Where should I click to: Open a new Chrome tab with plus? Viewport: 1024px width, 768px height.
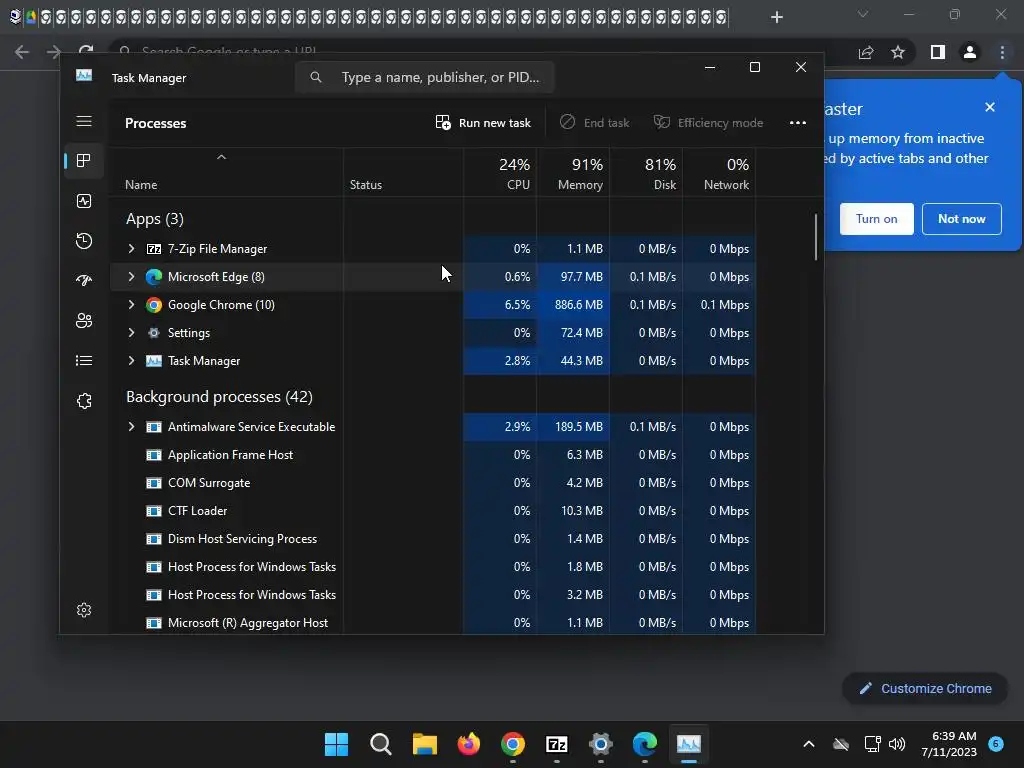[776, 17]
